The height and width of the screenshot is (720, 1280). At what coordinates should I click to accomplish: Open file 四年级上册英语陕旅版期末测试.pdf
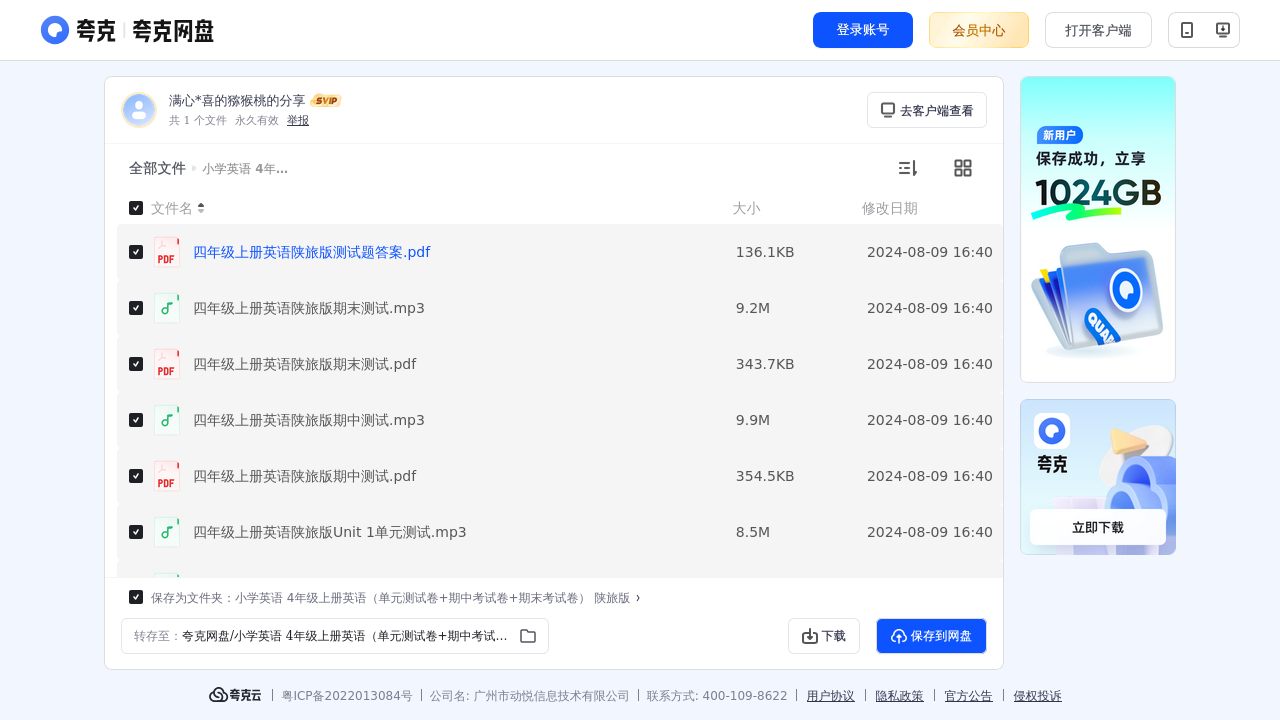click(305, 364)
